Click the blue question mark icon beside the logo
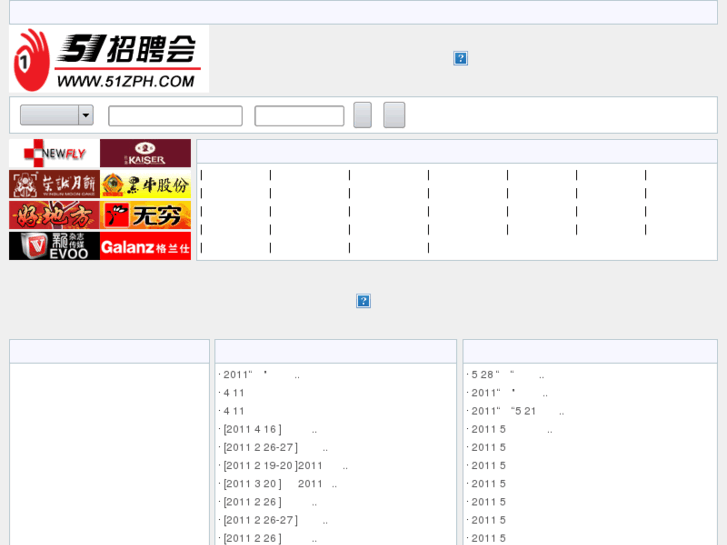Image resolution: width=727 pixels, height=545 pixels. point(460,58)
